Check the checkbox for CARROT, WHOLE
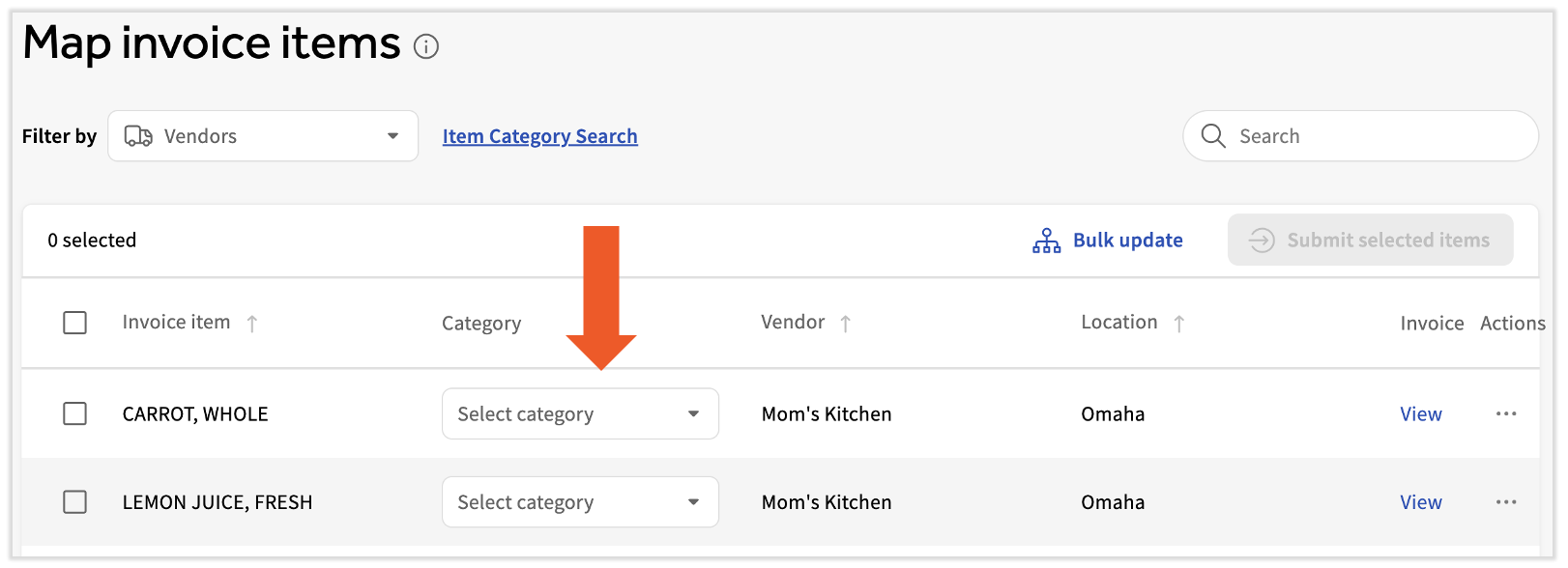The image size is (1568, 568). (74, 413)
